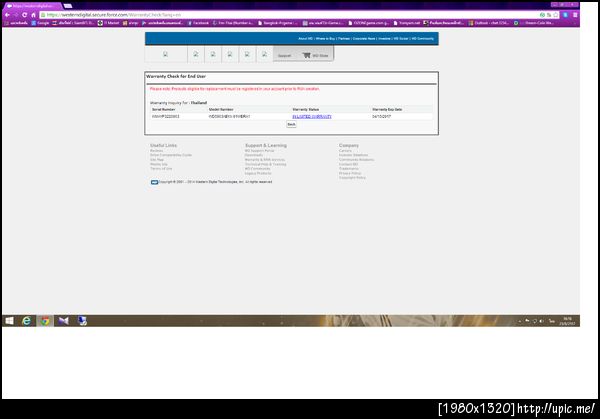
Task: Open the taskbar clock
Action: (567, 321)
